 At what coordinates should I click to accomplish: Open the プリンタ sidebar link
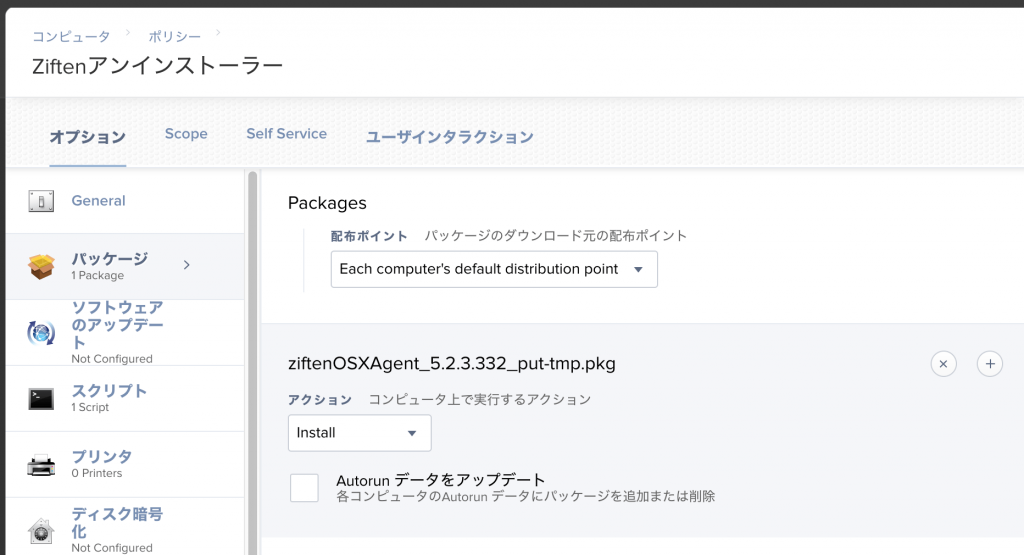point(102,456)
